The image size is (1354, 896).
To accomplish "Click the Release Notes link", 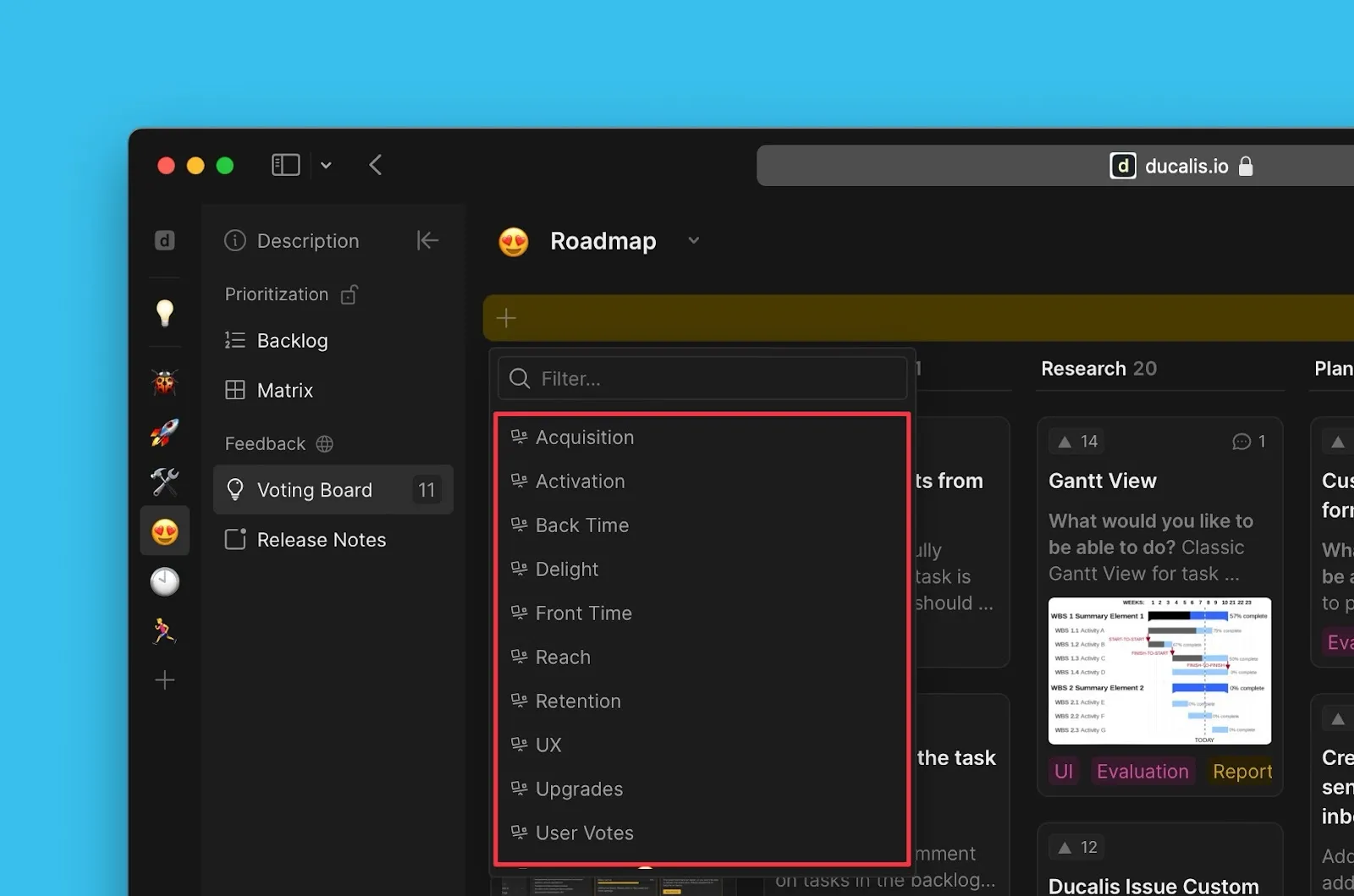I will click(x=321, y=540).
